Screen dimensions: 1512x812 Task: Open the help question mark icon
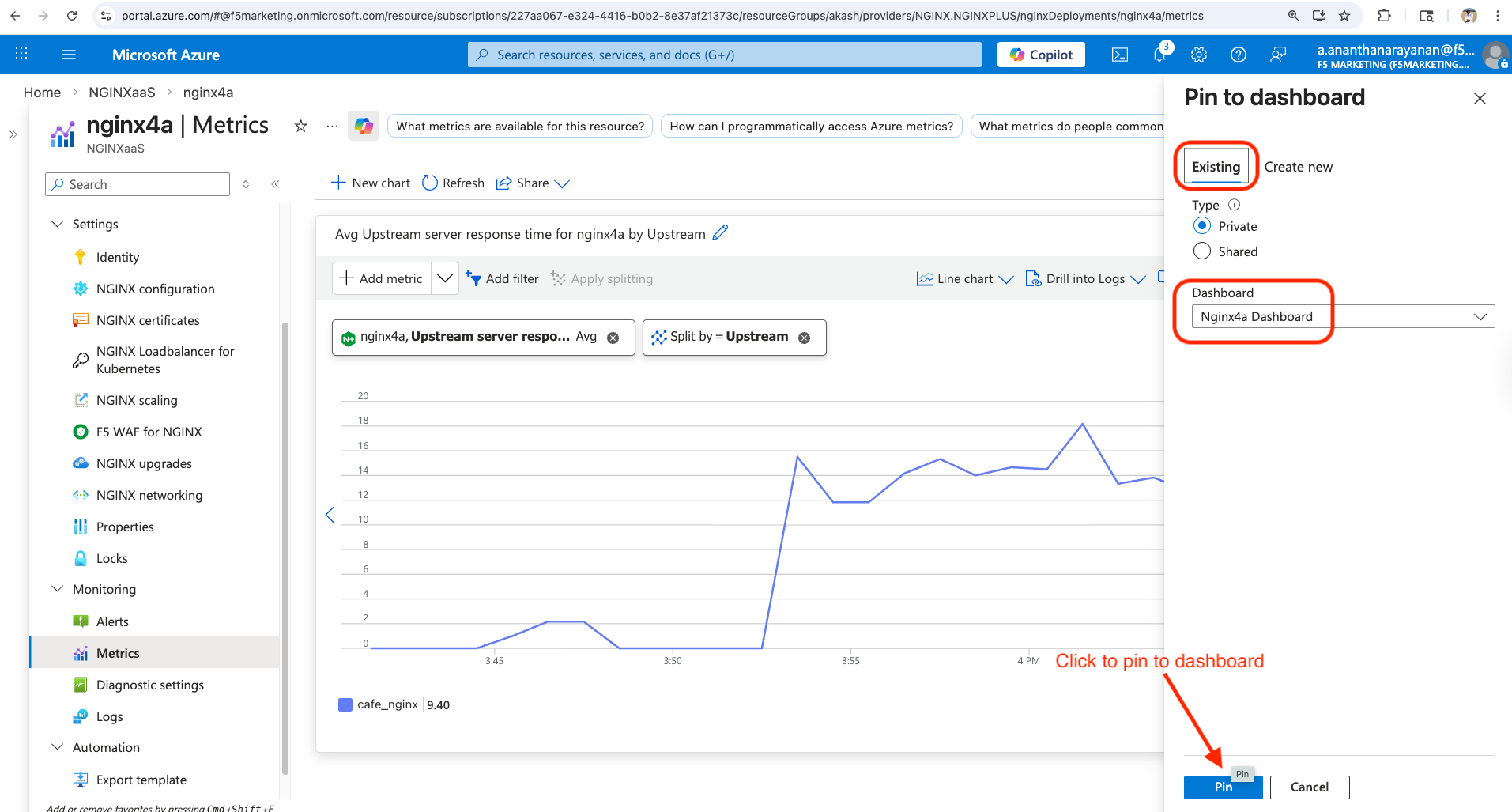[1239, 55]
